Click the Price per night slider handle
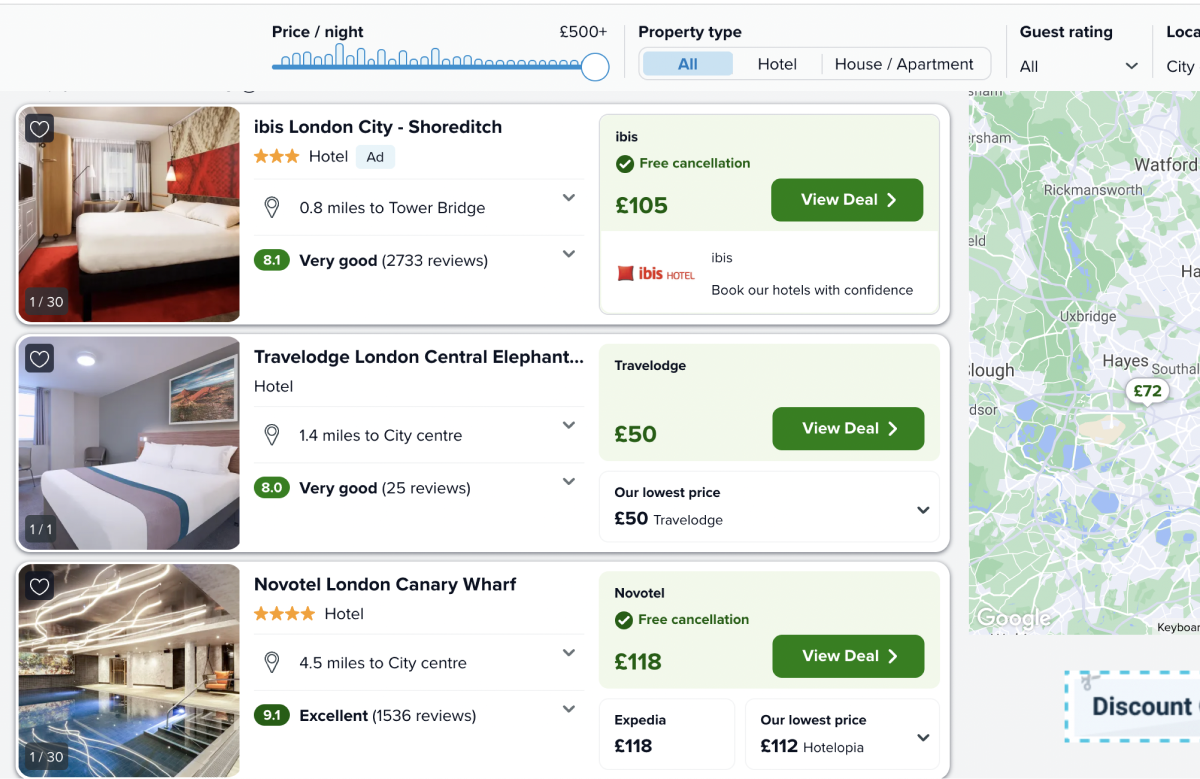Viewport: 1200px width, 779px height. tap(595, 67)
